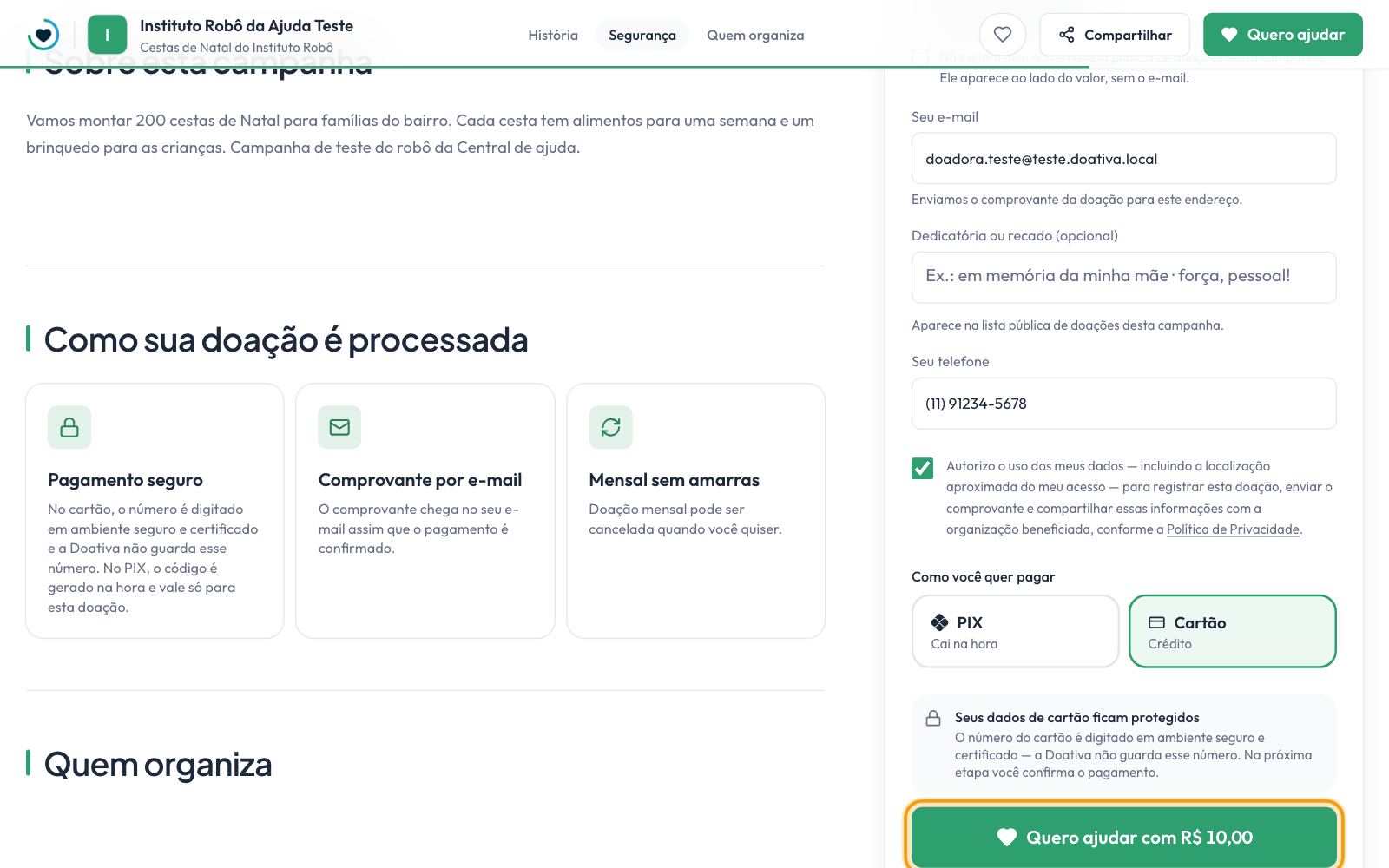
Task: Edit the Seu e-mail field
Action: pos(1124,158)
